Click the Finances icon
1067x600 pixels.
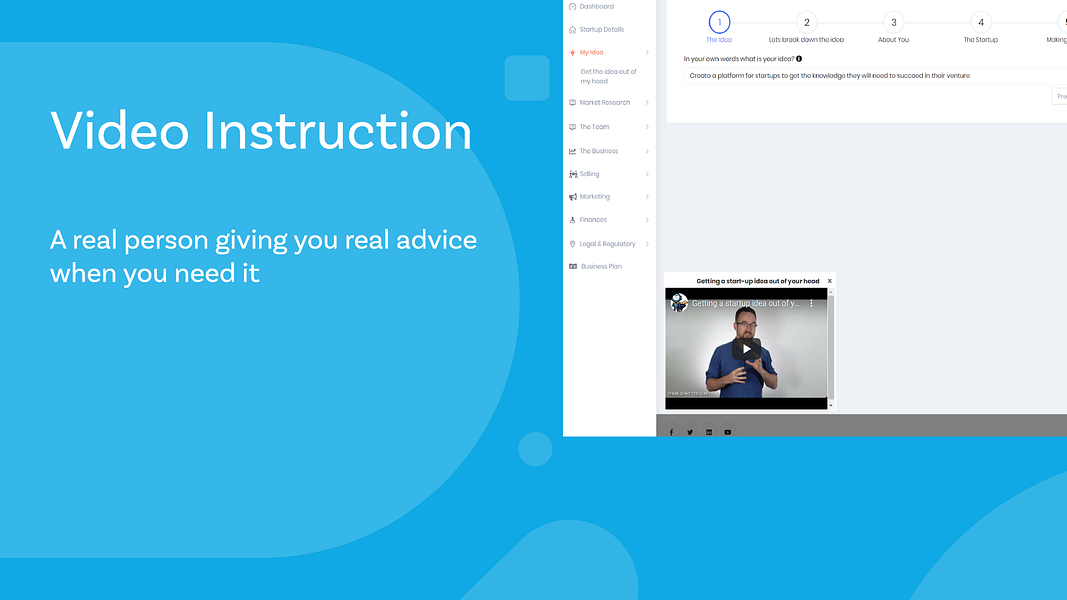point(572,220)
